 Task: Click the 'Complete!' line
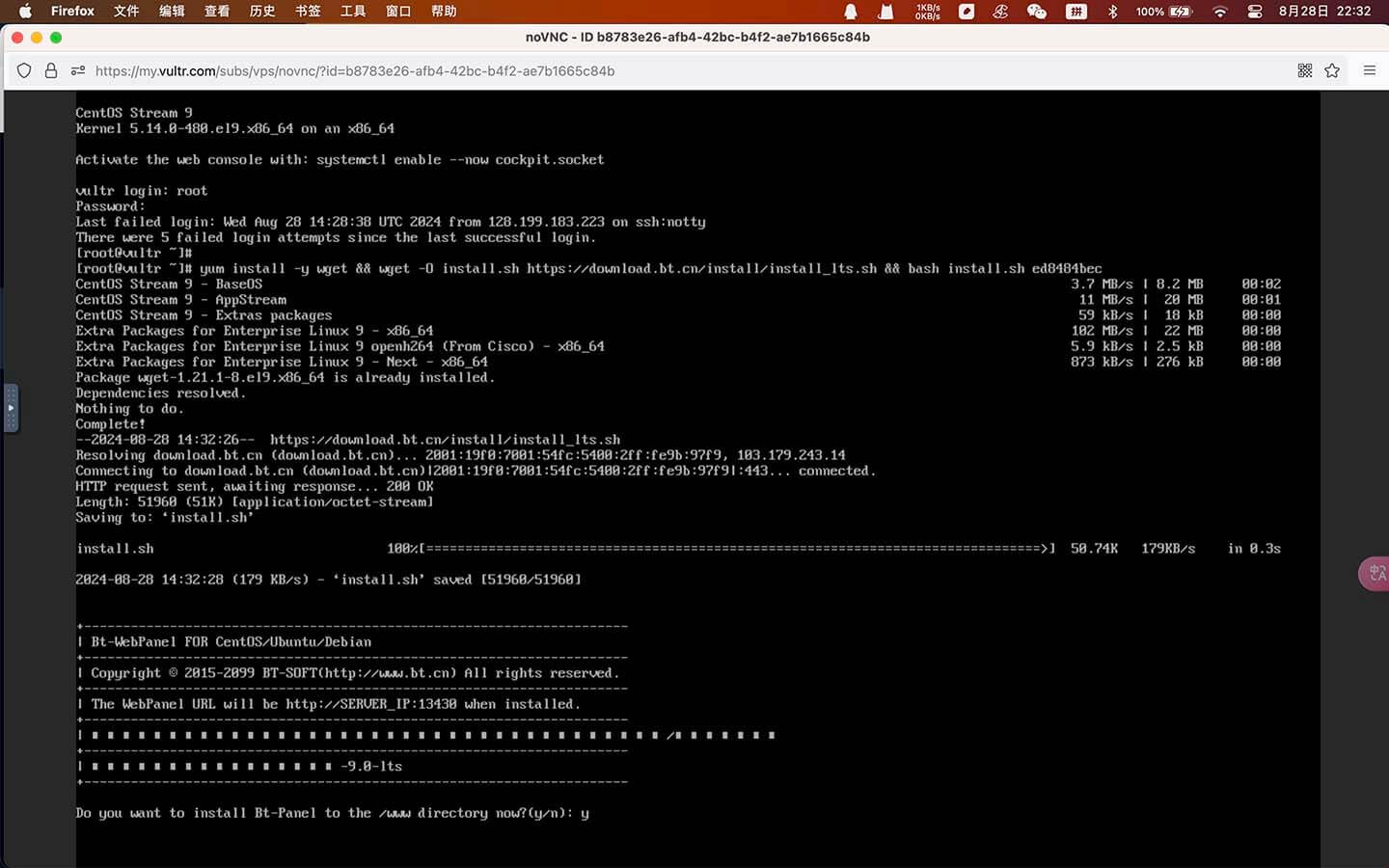pyautogui.click(x=110, y=424)
